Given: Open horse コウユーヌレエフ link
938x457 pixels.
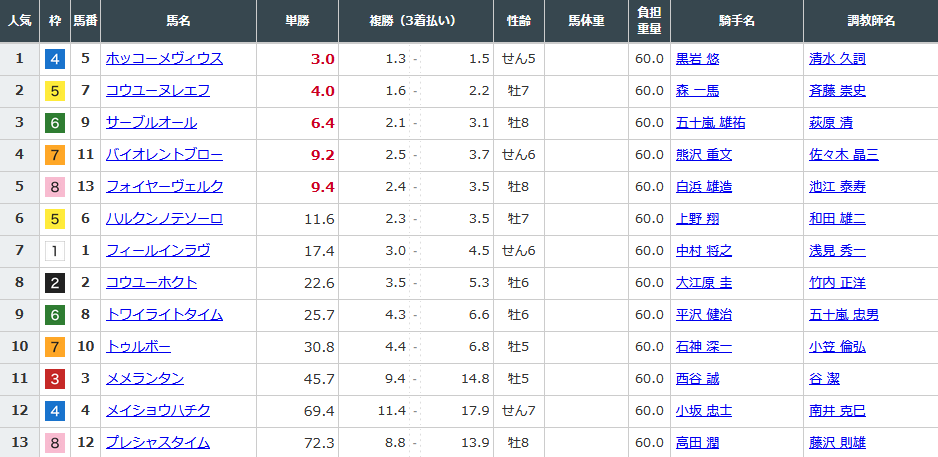Looking at the screenshot, I should tap(158, 91).
